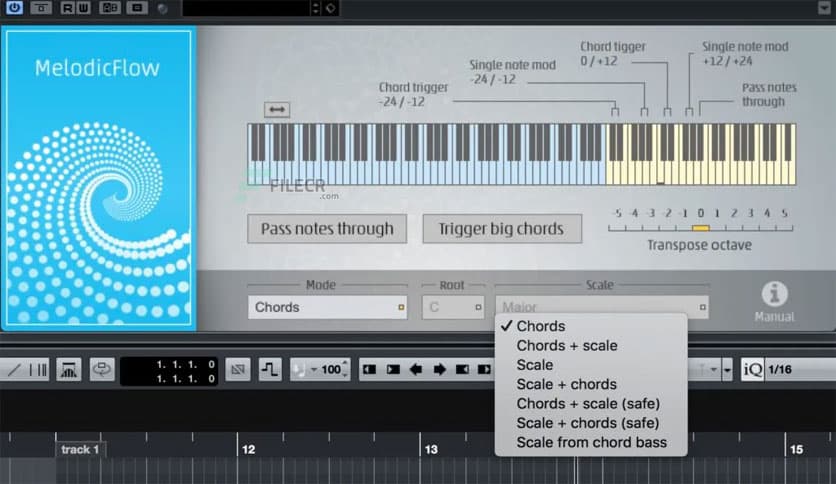The width and height of the screenshot is (836, 484).
Task: Open the plugin header menu arrow at top right
Action: [824, 7]
